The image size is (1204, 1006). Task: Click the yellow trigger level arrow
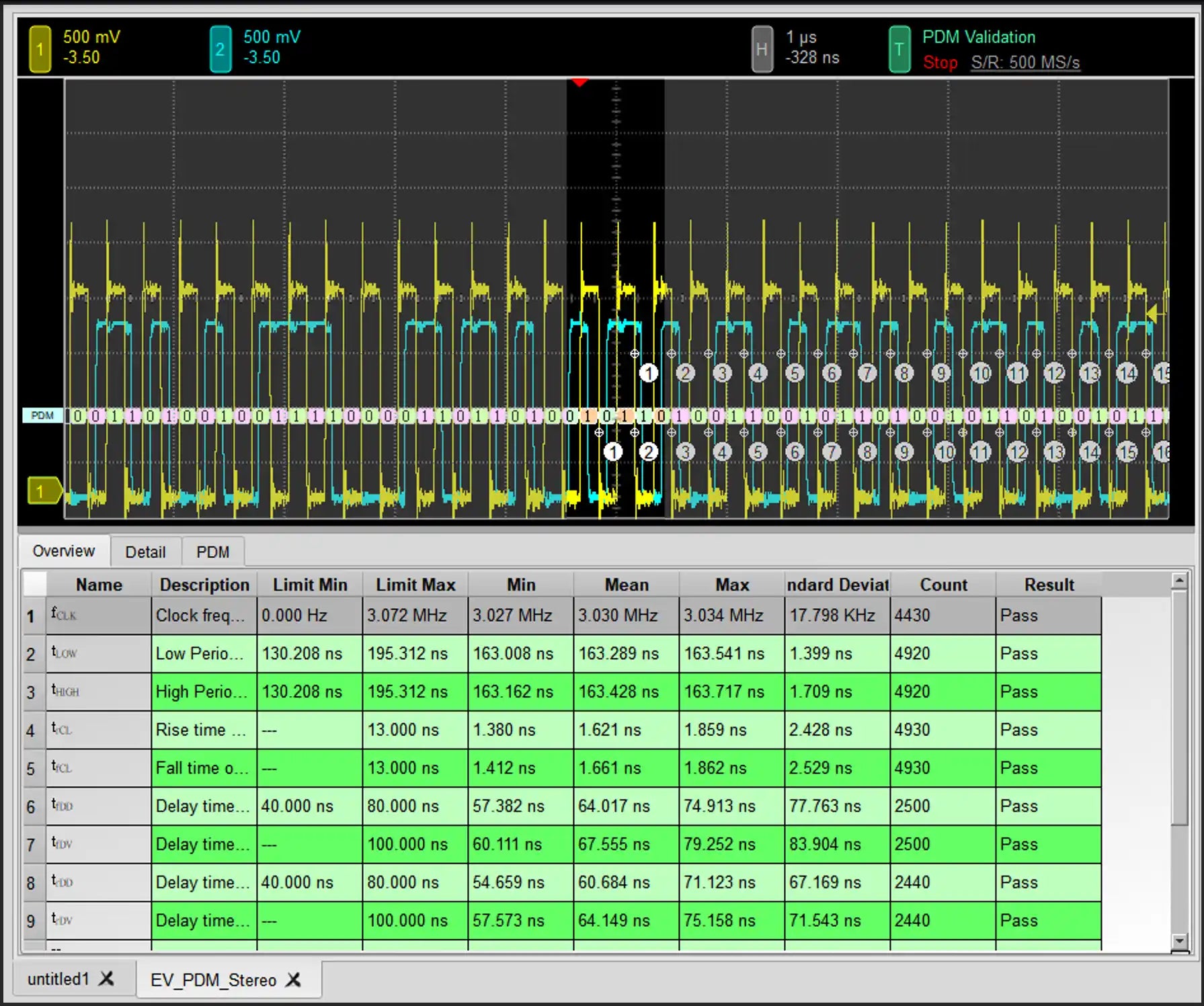pos(1153,313)
